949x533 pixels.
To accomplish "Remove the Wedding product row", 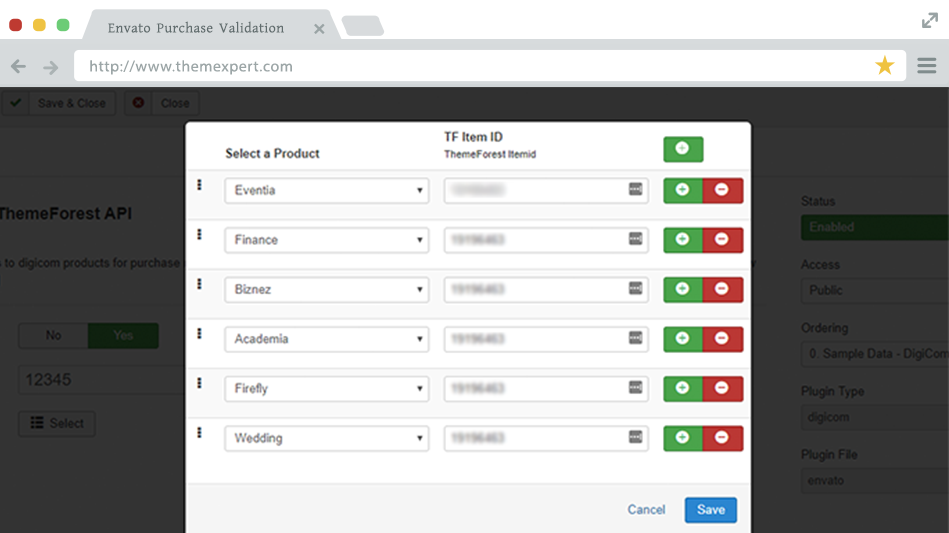I will (723, 438).
